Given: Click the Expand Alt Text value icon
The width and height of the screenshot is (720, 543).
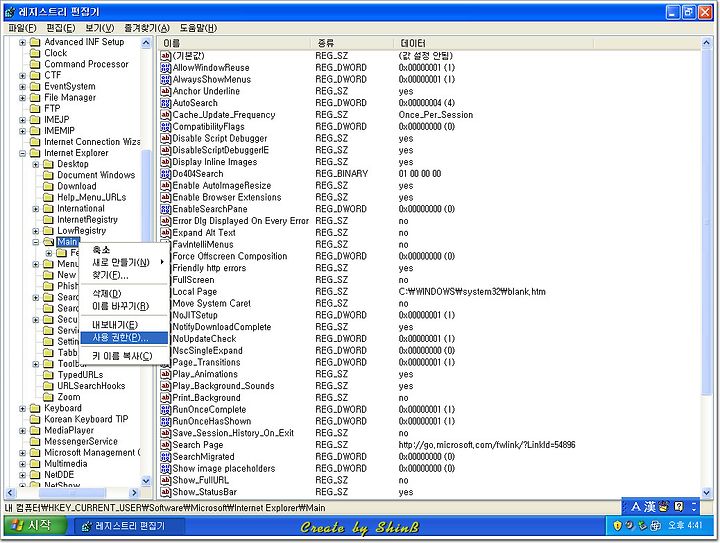Looking at the screenshot, I should [x=165, y=233].
